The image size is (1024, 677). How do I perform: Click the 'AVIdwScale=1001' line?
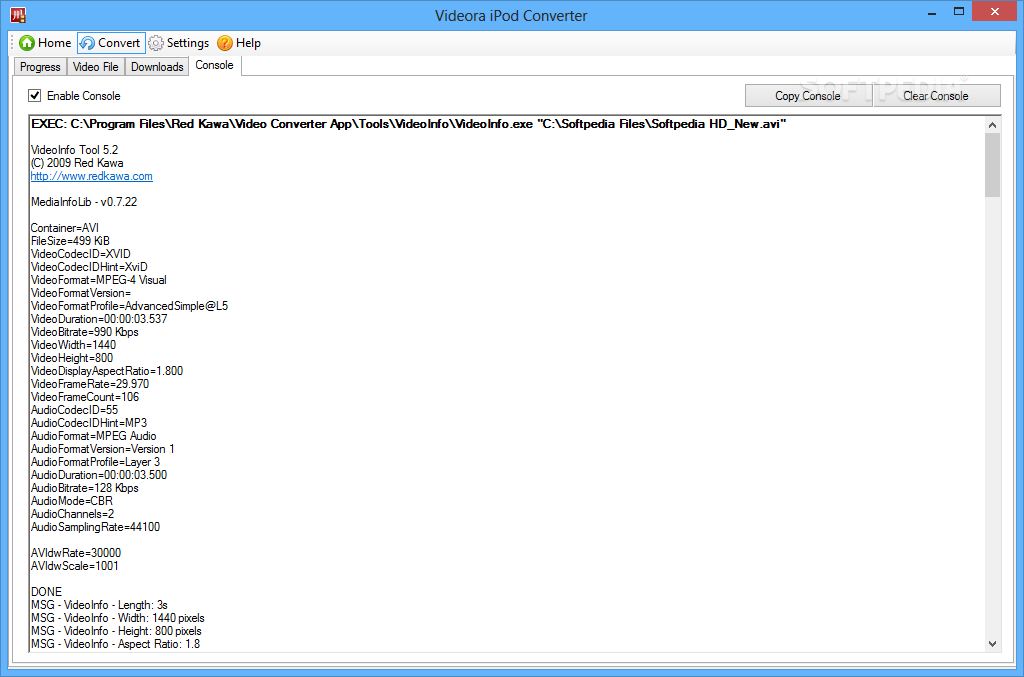(x=74, y=566)
